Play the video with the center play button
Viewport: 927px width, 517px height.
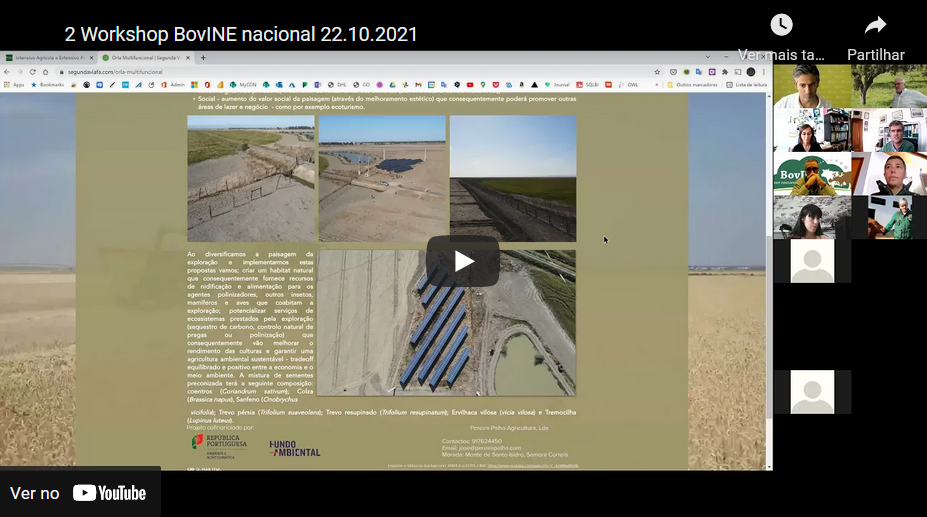click(463, 261)
